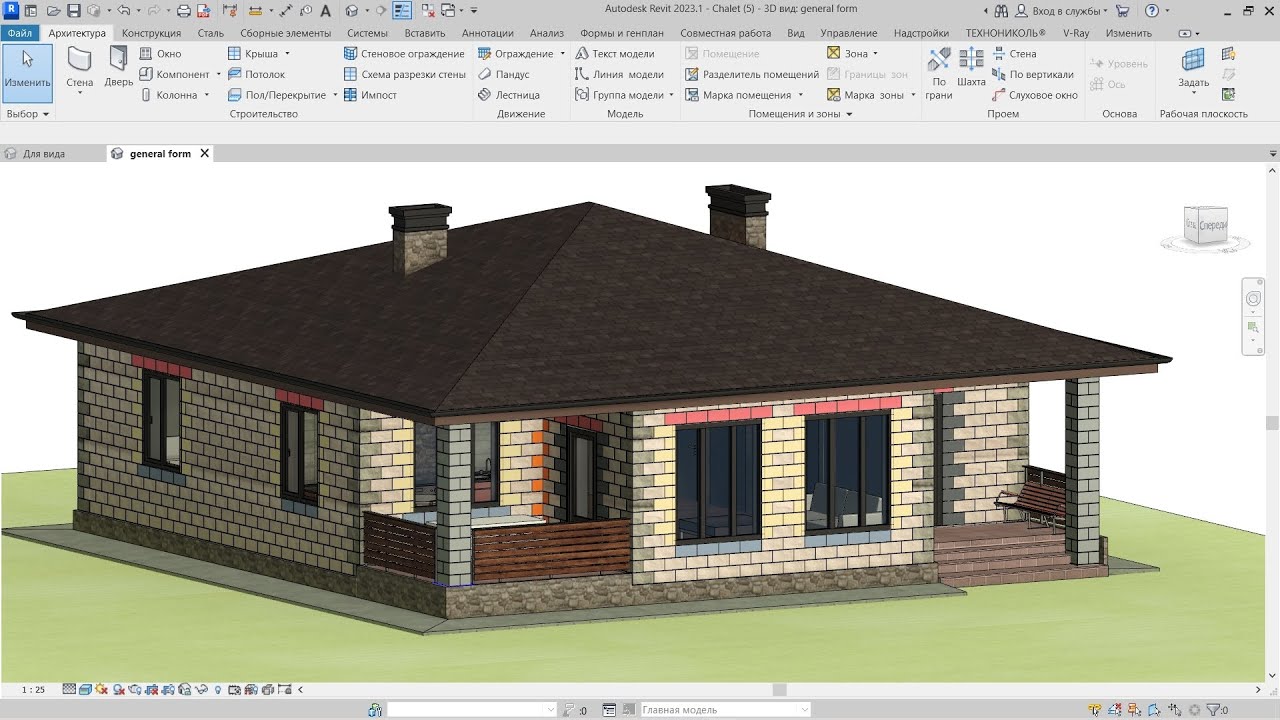Select the Крыша (Roof) tool
The height and width of the screenshot is (720, 1280).
coord(252,54)
